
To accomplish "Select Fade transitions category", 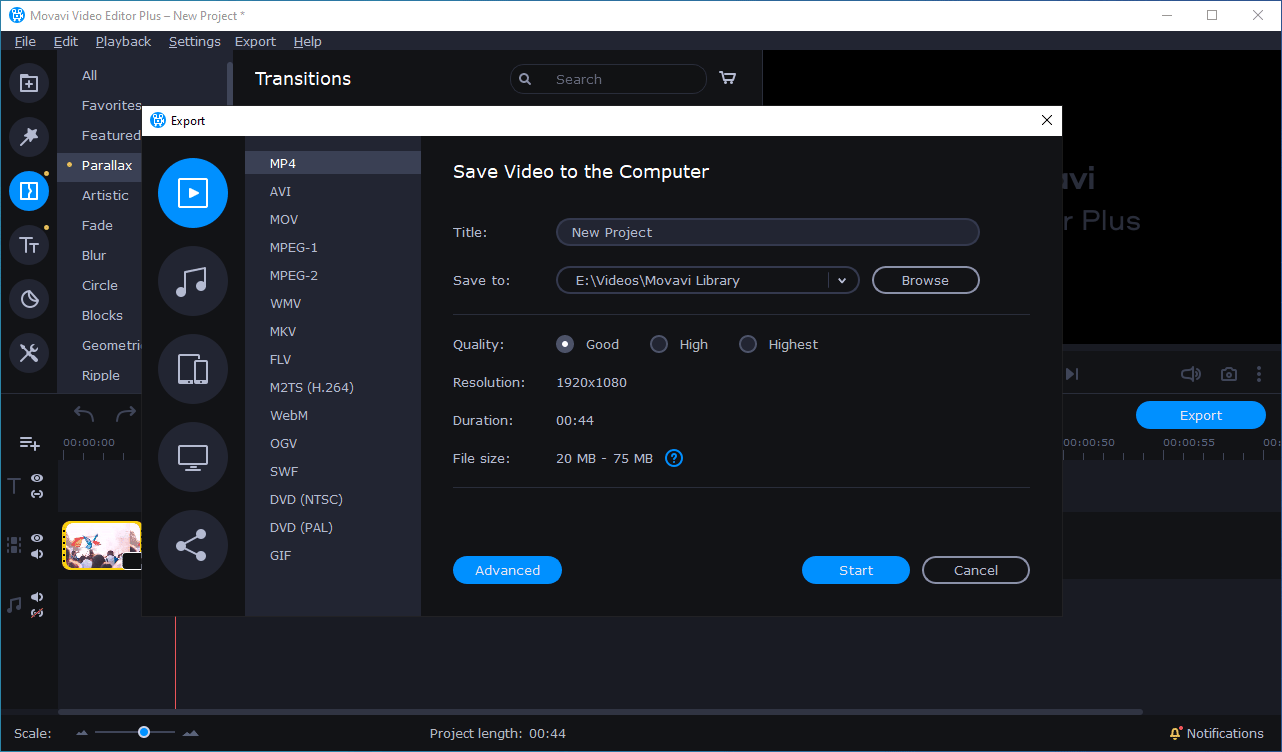I will pos(97,225).
